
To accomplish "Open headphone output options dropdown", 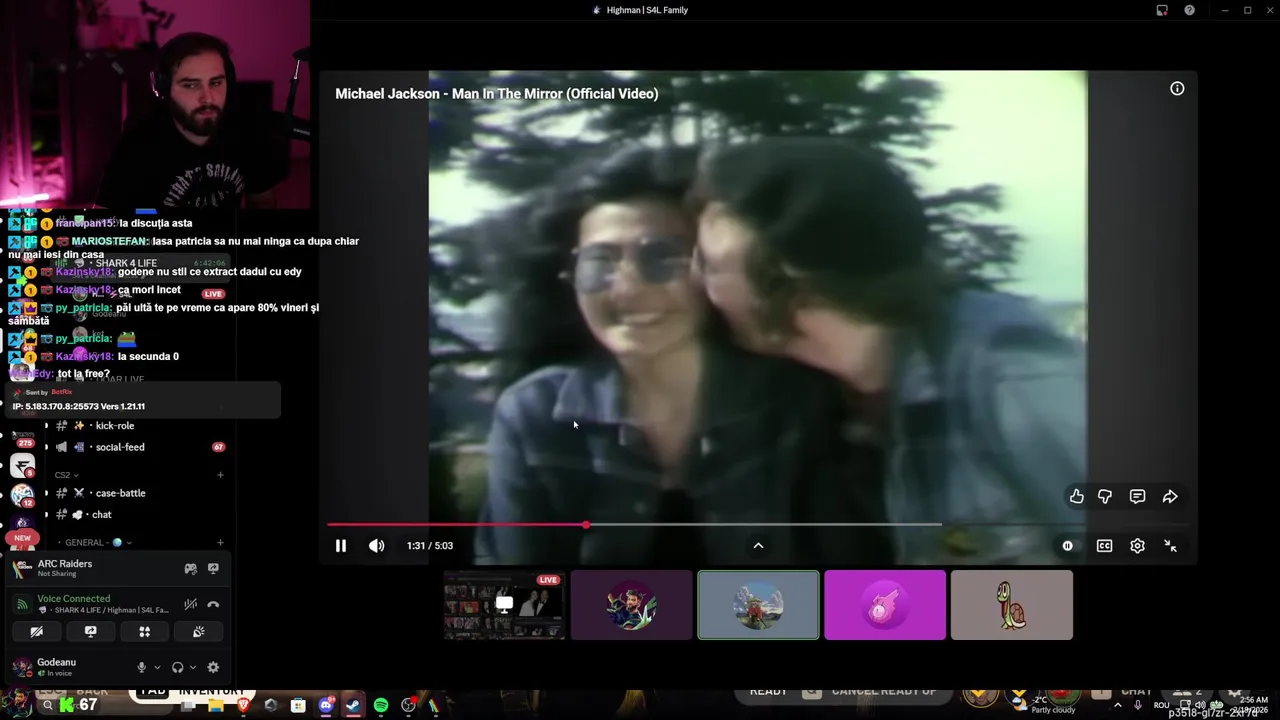I will click(192, 668).
